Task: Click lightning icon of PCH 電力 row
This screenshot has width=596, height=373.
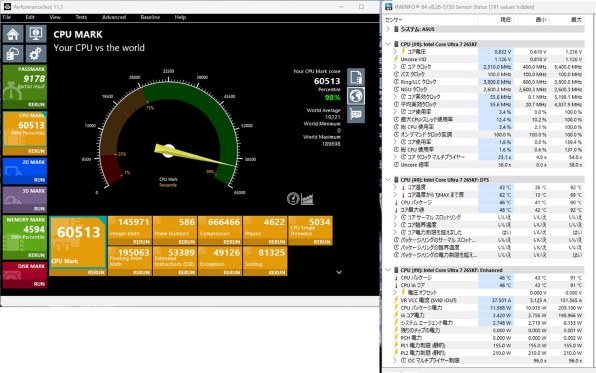Action: (x=396, y=338)
